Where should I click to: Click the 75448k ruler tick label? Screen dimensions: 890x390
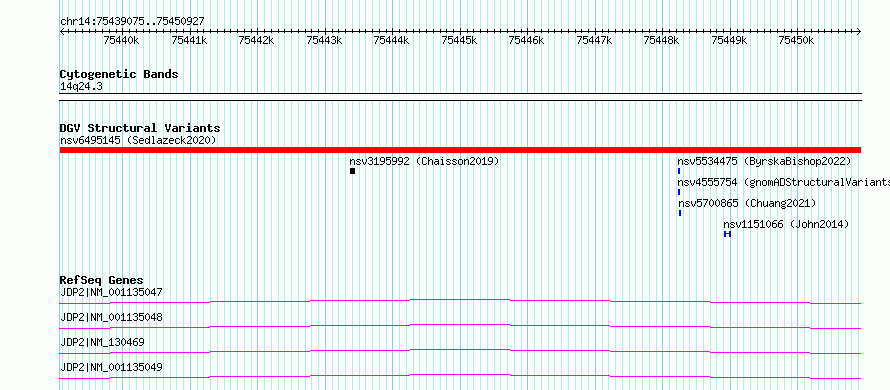661,40
